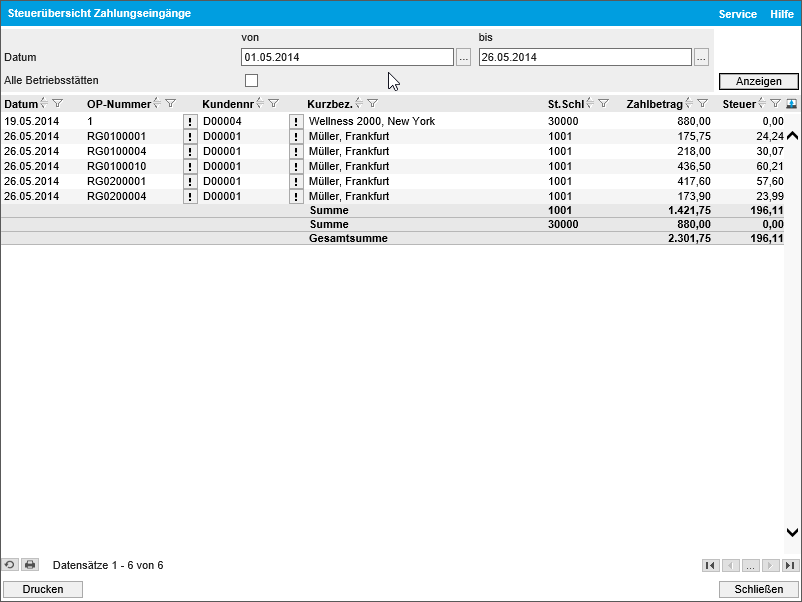The height and width of the screenshot is (602, 802).
Task: Click the refresh icon at bottom left
Action: [10, 565]
